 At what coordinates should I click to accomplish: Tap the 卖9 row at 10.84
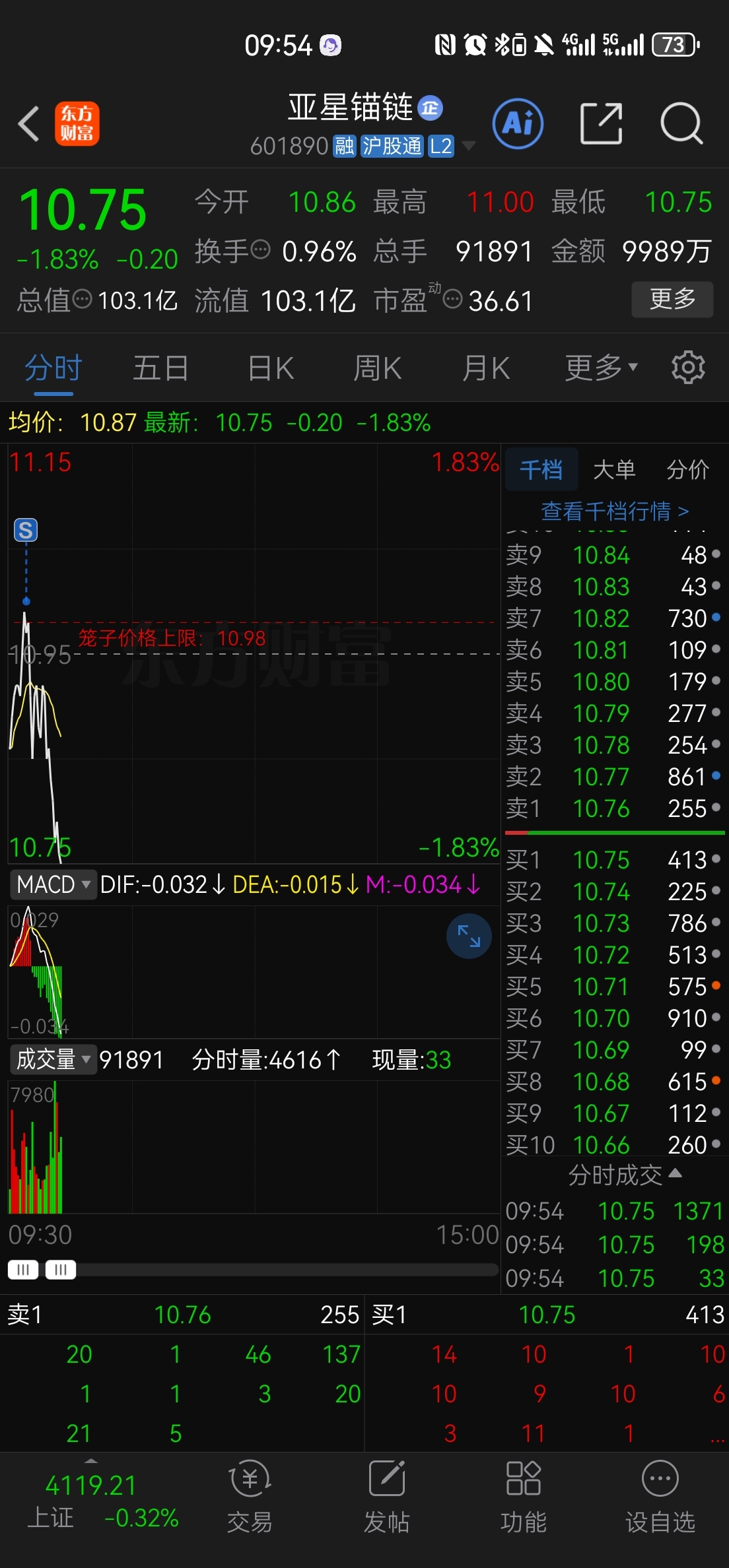click(x=614, y=555)
